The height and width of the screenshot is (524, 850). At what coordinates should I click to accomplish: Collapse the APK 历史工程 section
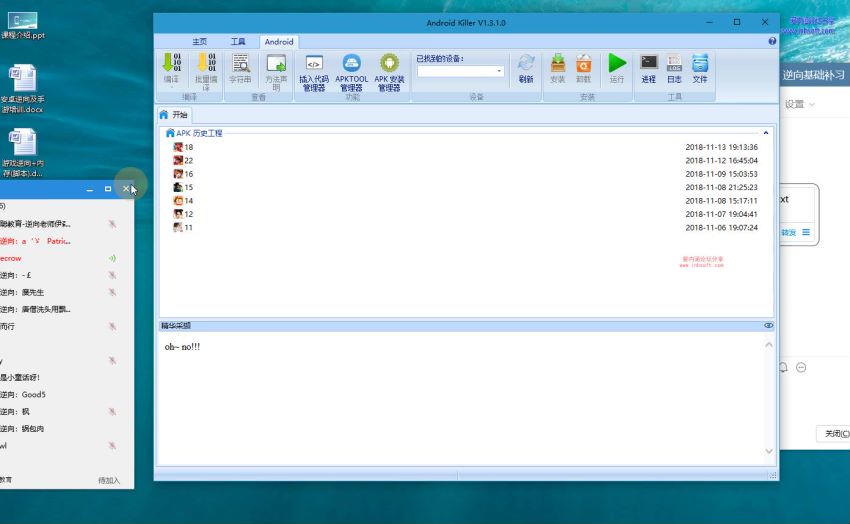pyautogui.click(x=765, y=133)
